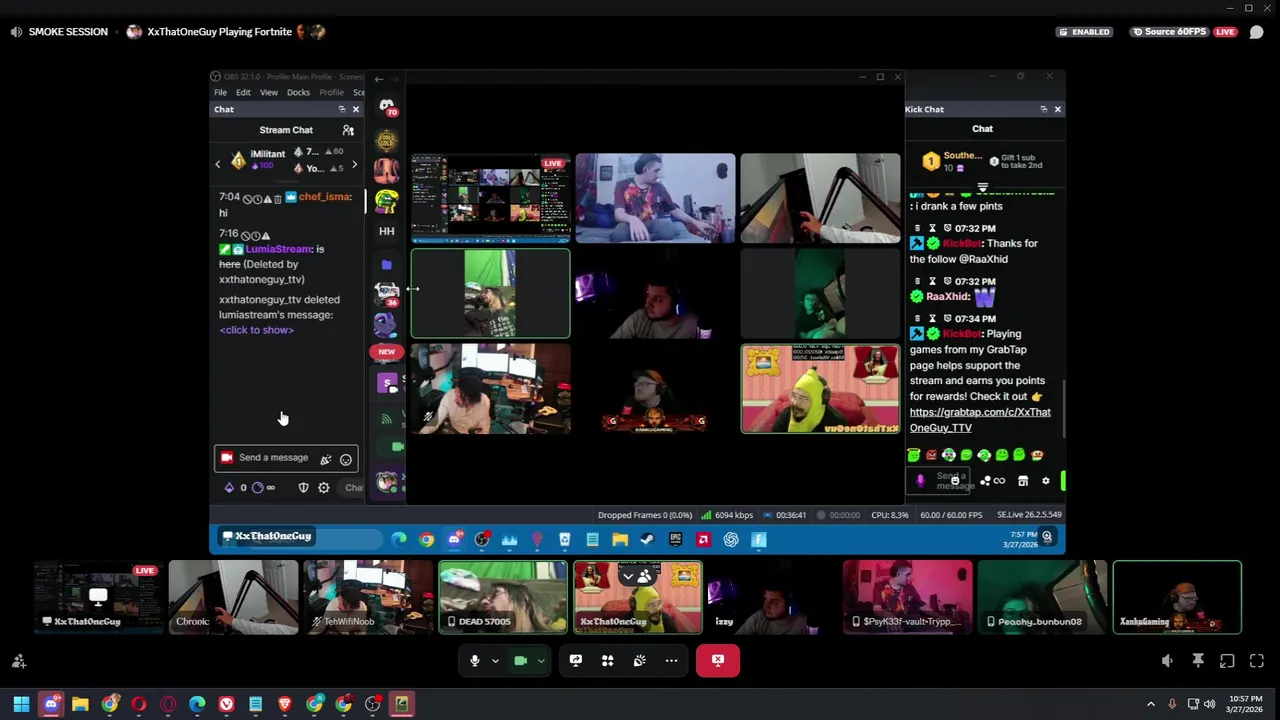
Task: Open more call options ellipsis
Action: click(671, 660)
